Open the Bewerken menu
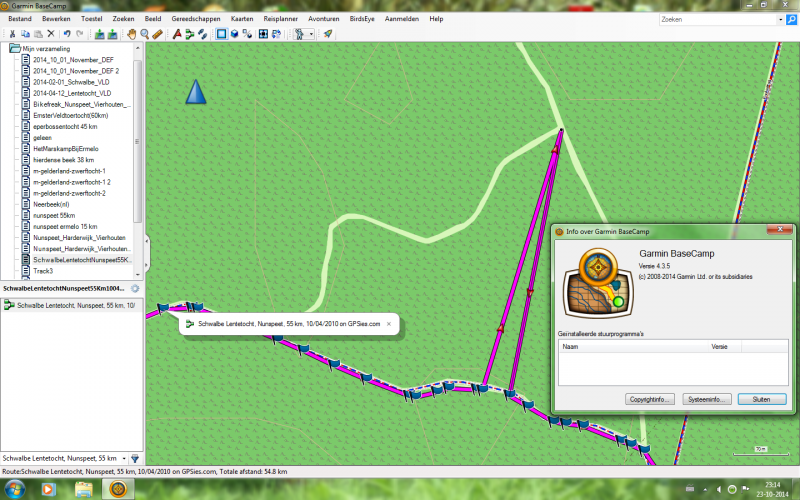Image resolution: width=800 pixels, height=500 pixels. click(56, 19)
